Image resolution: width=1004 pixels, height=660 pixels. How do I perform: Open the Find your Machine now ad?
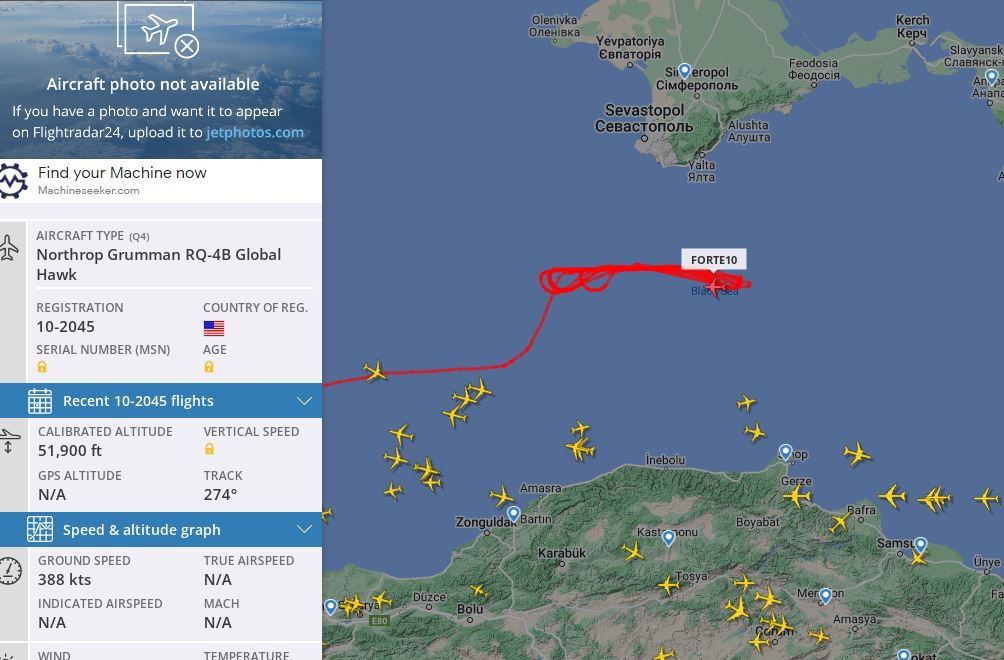pyautogui.click(x=161, y=181)
